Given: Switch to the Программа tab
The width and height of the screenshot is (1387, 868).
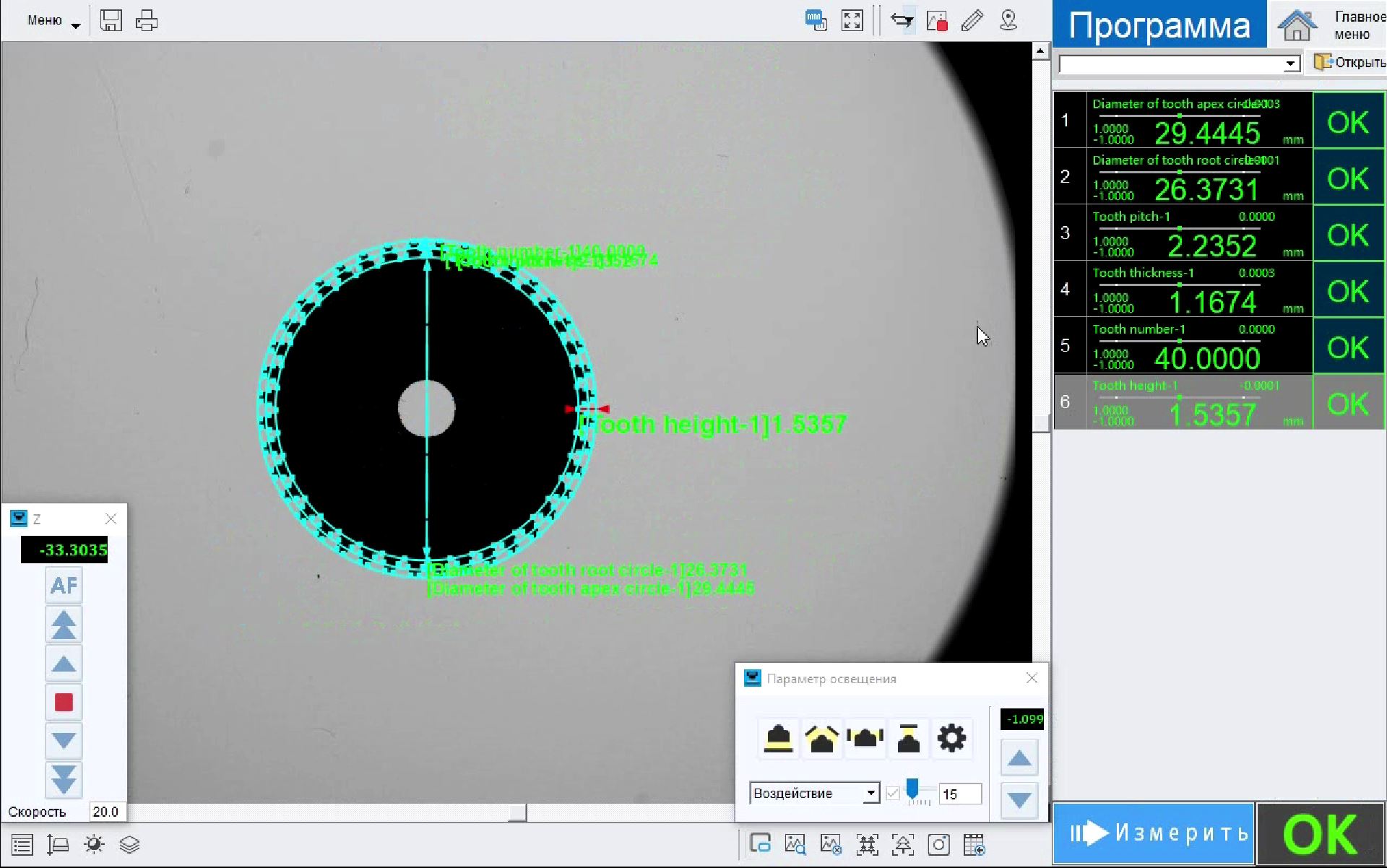Looking at the screenshot, I should (1159, 25).
